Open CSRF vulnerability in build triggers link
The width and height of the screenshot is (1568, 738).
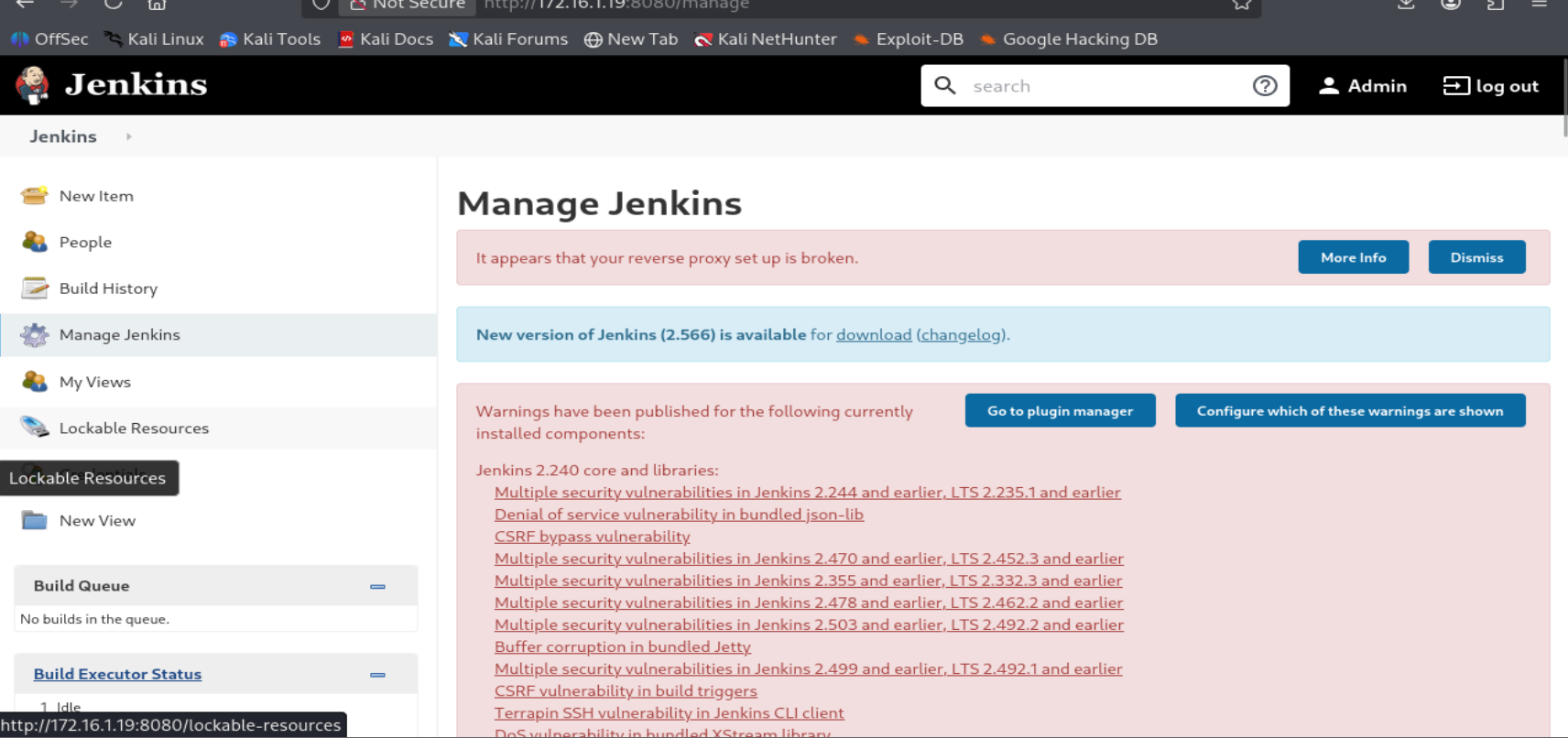pyautogui.click(x=626, y=690)
